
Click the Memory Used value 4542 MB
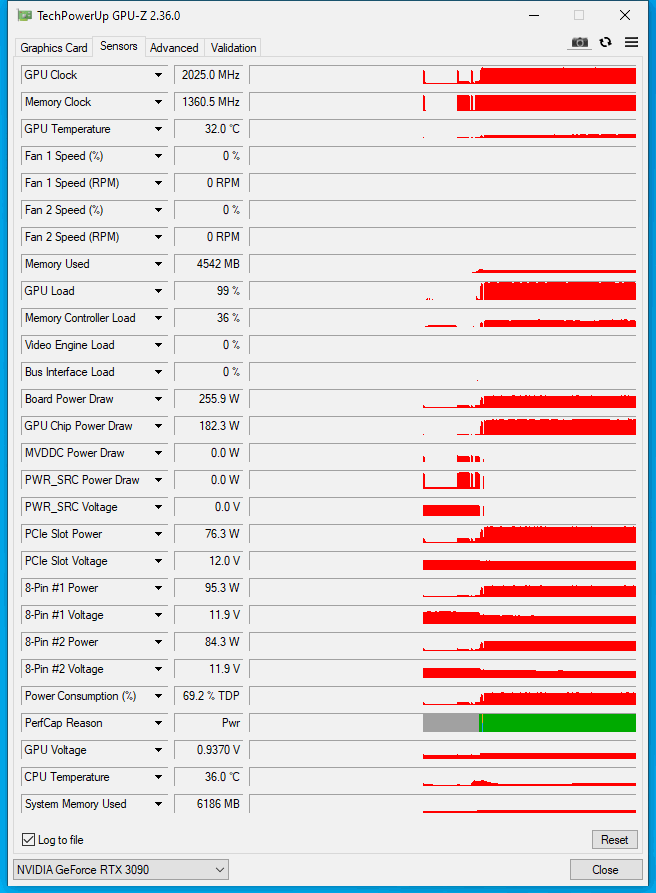tap(209, 264)
